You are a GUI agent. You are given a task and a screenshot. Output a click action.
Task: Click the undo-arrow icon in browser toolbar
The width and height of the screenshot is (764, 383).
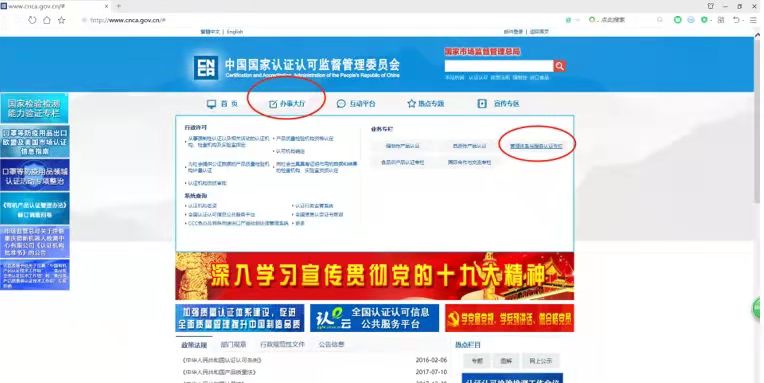(736, 20)
